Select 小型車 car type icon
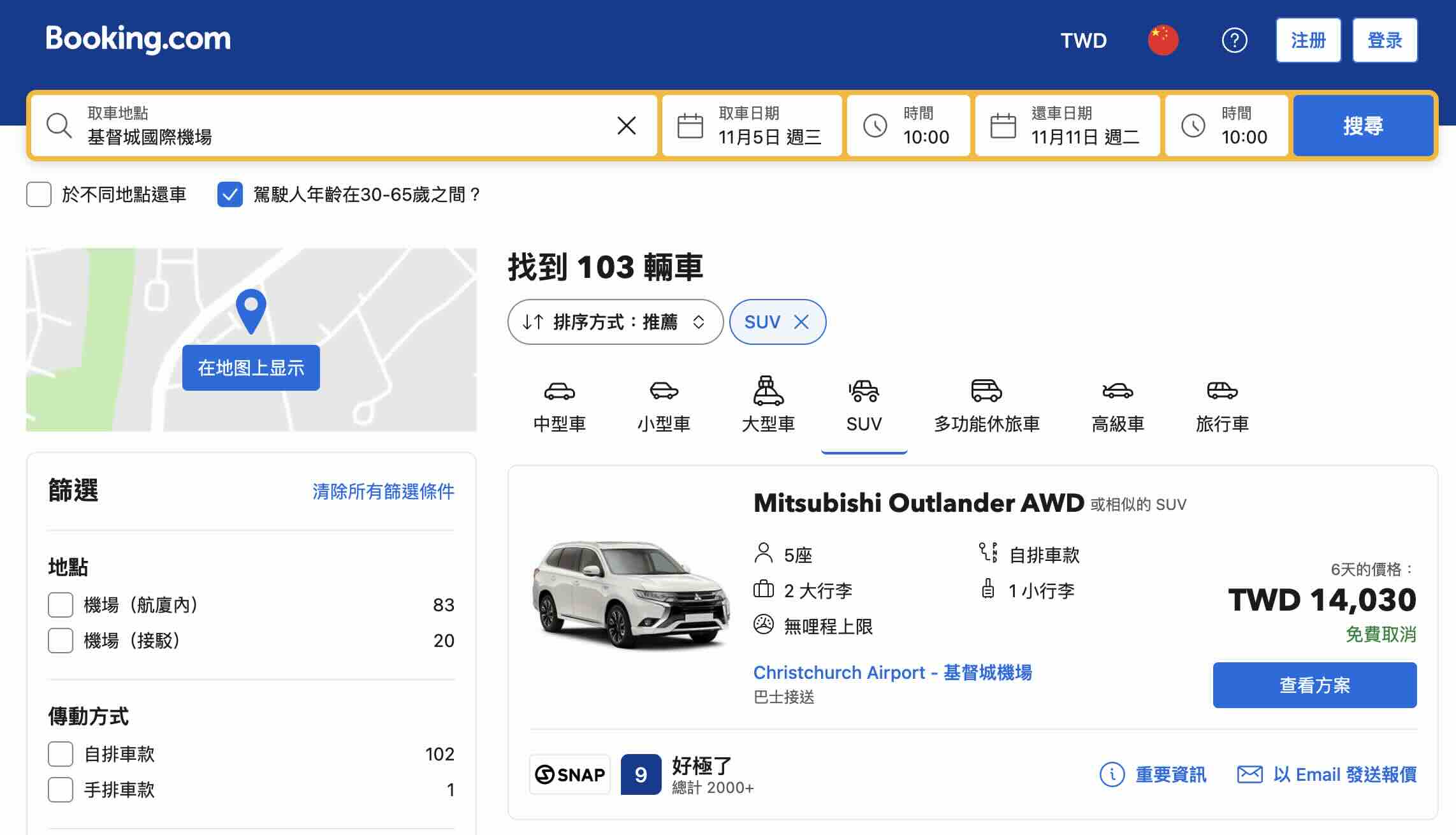The height and width of the screenshot is (835, 1456). pos(664,391)
